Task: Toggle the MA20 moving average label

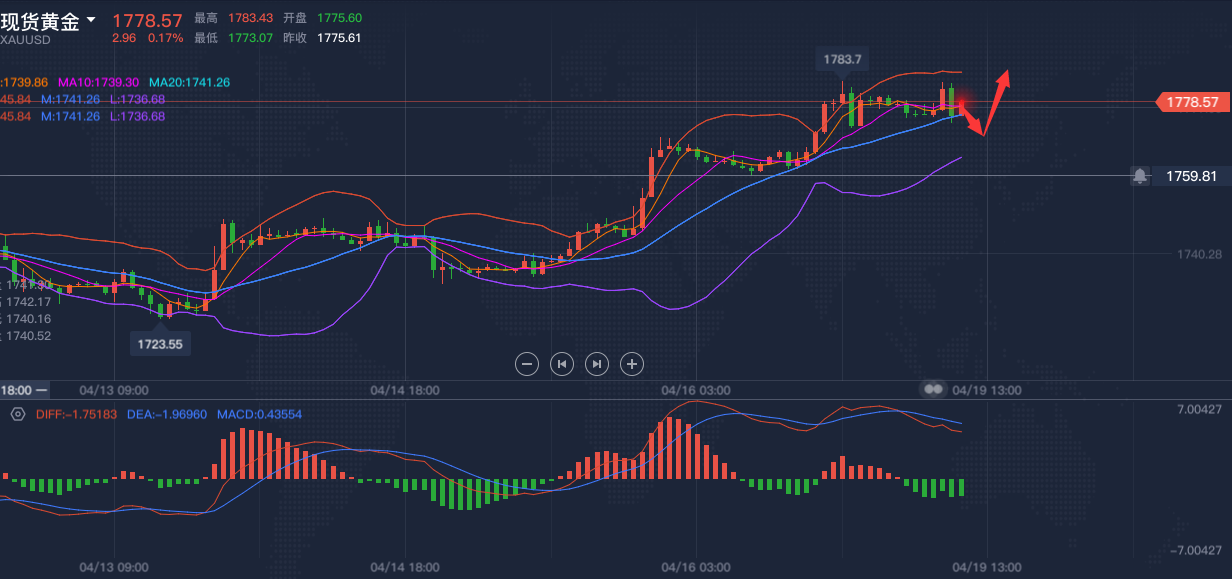Action: pos(189,82)
